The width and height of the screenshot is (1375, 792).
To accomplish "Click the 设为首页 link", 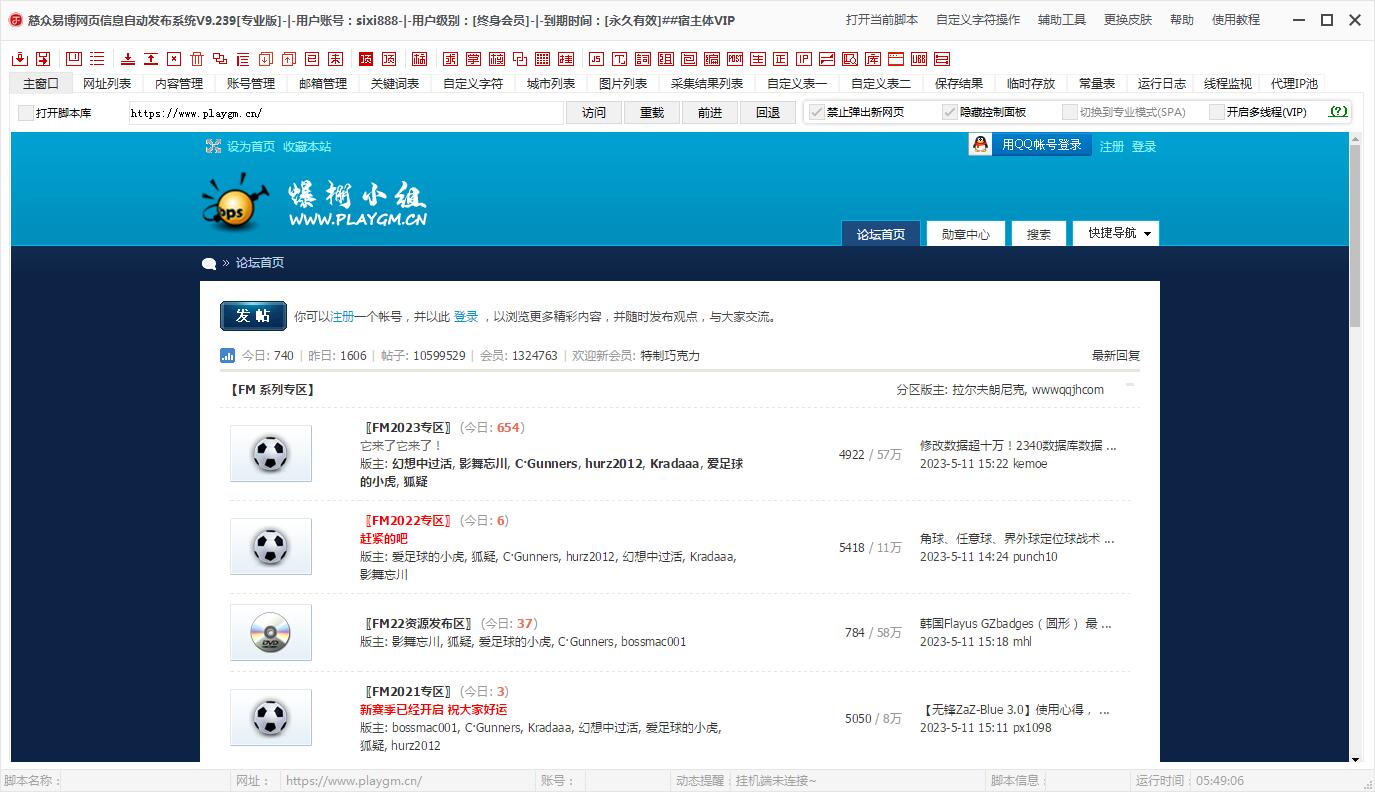I will (250, 146).
